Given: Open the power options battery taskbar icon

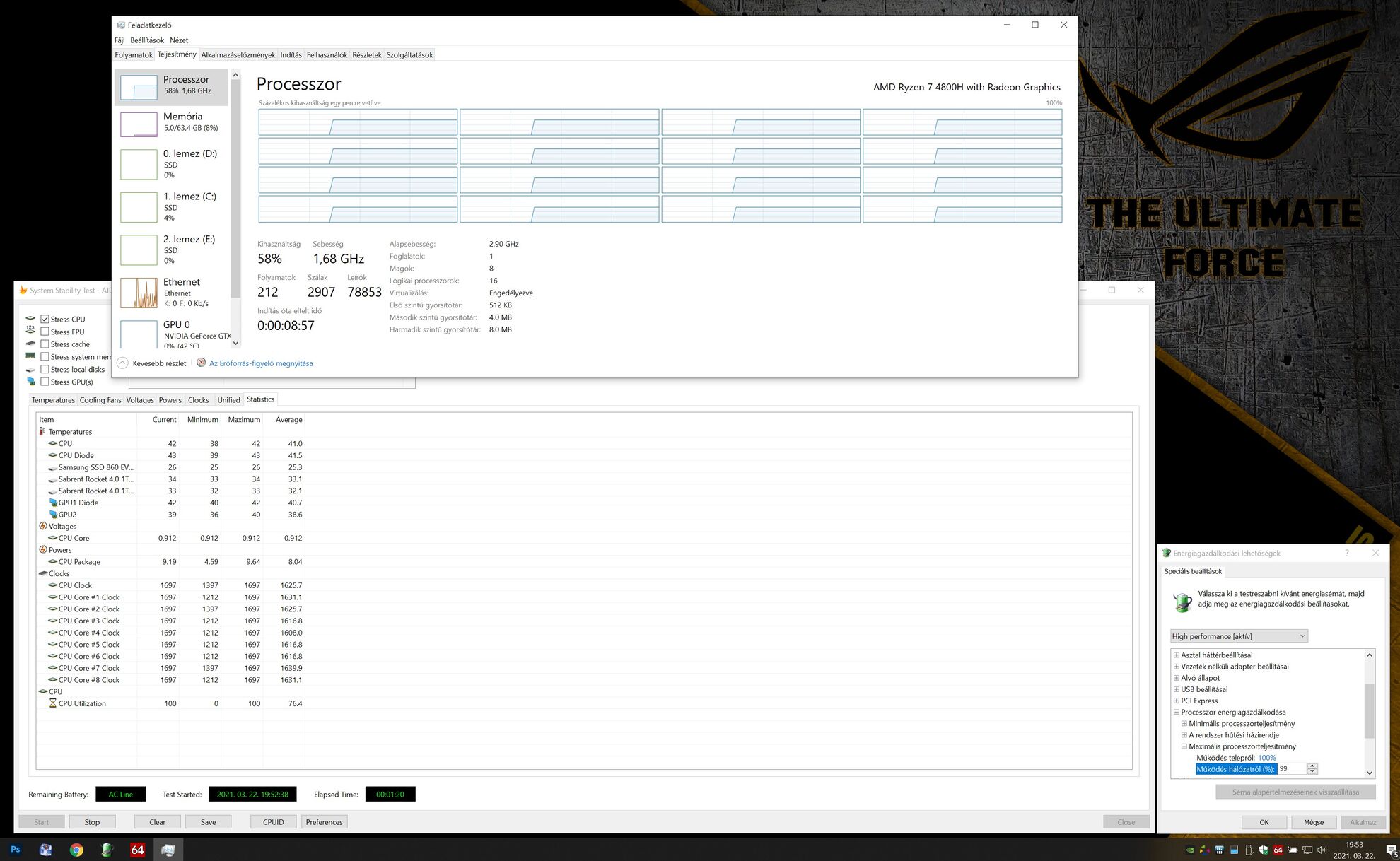Looking at the screenshot, I should [107, 850].
